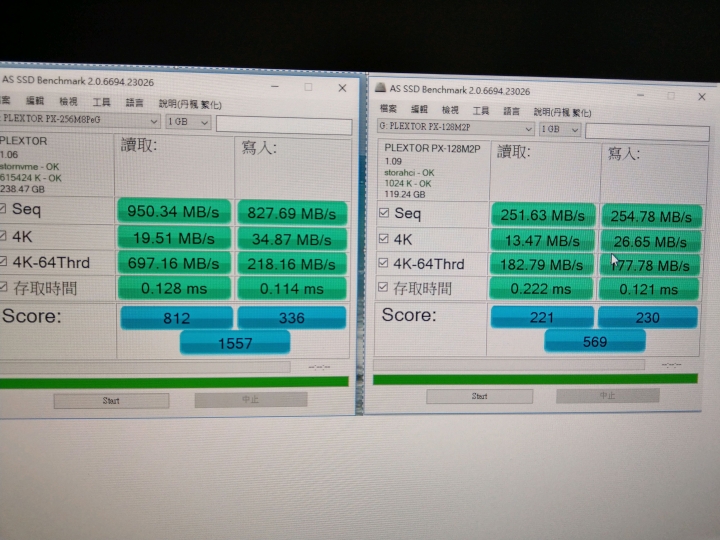Click Start in the PX-128M2P window
This screenshot has height=540, width=720.
[x=479, y=396]
